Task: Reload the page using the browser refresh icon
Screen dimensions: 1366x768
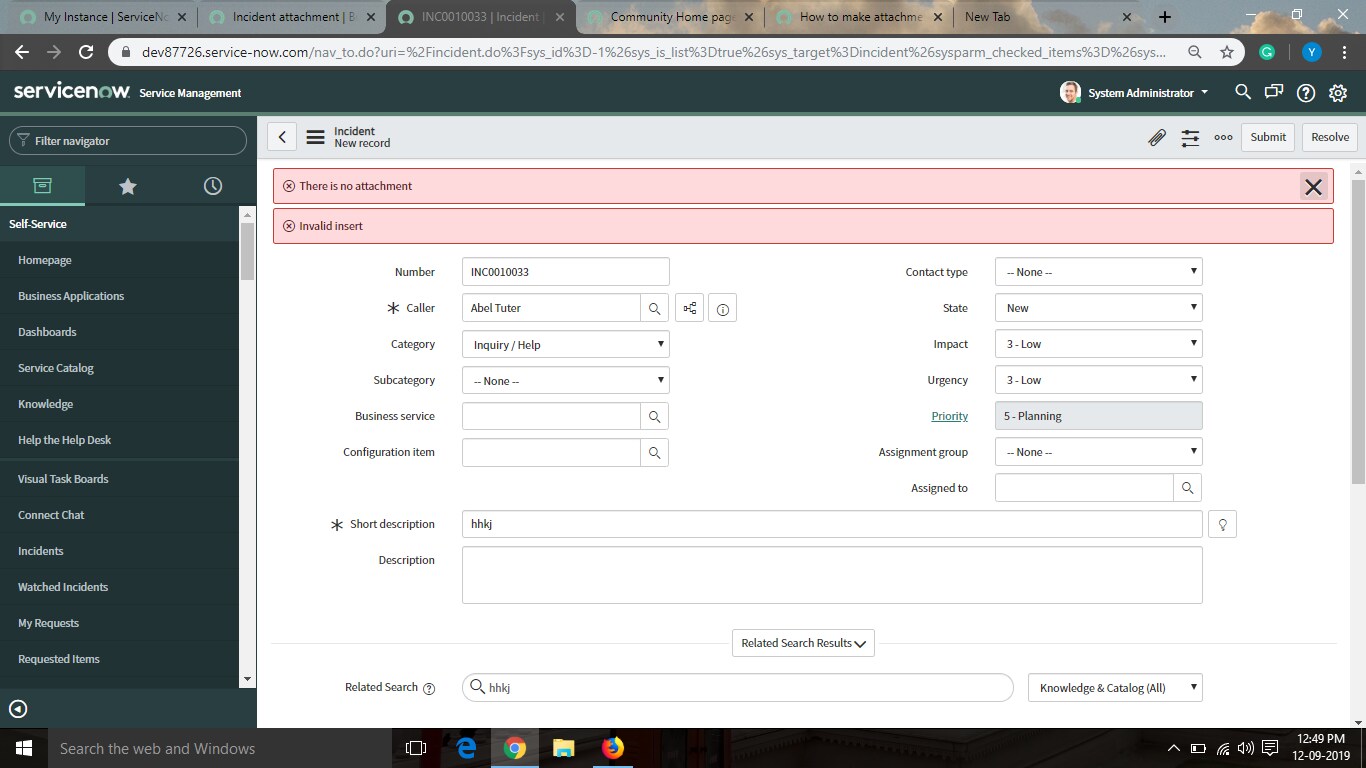Action: click(x=86, y=52)
